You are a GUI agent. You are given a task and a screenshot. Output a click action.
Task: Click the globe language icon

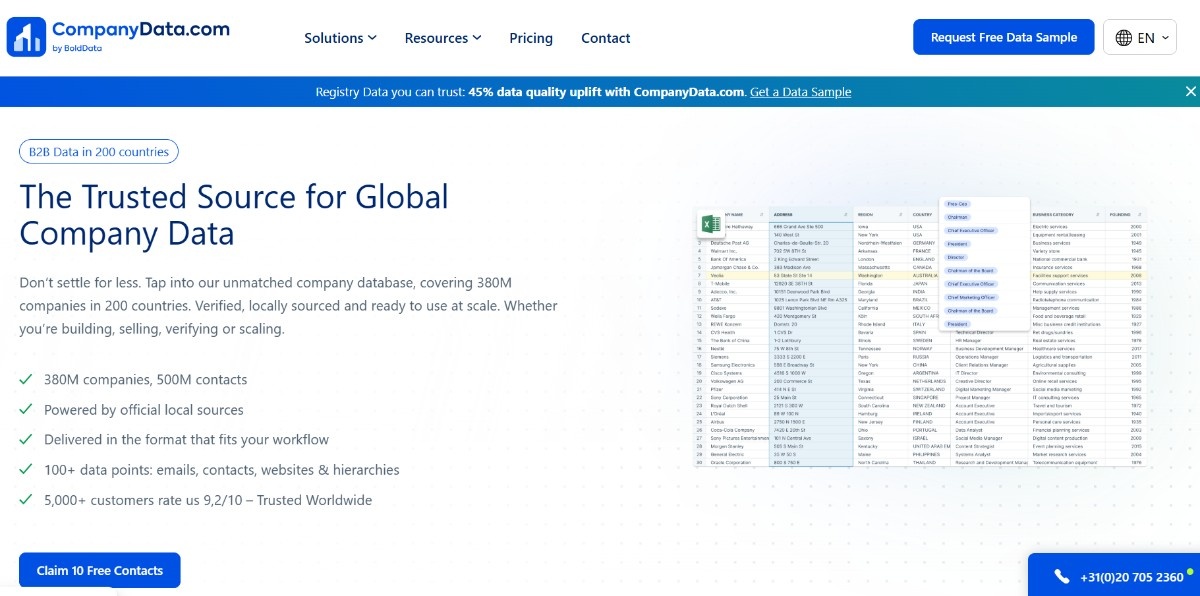click(x=1123, y=38)
